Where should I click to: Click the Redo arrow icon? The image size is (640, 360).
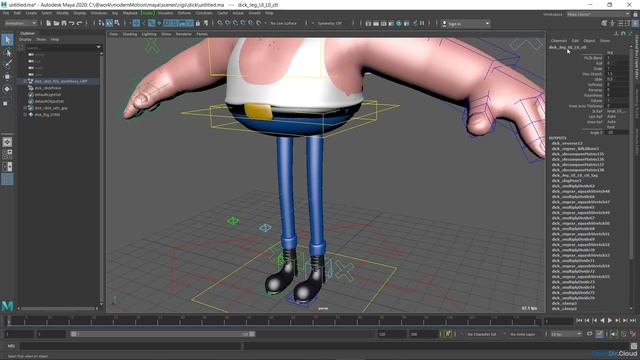click(79, 23)
